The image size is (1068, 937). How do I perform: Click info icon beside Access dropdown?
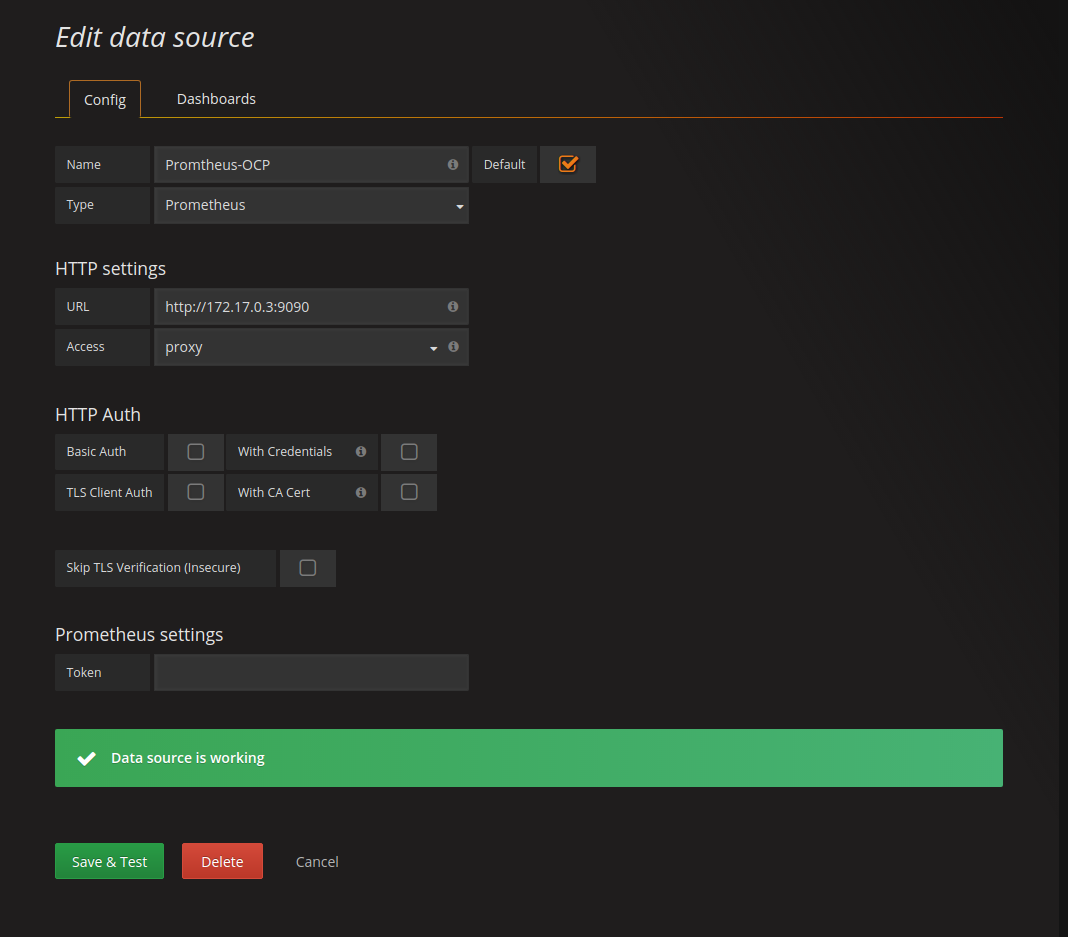[453, 347]
